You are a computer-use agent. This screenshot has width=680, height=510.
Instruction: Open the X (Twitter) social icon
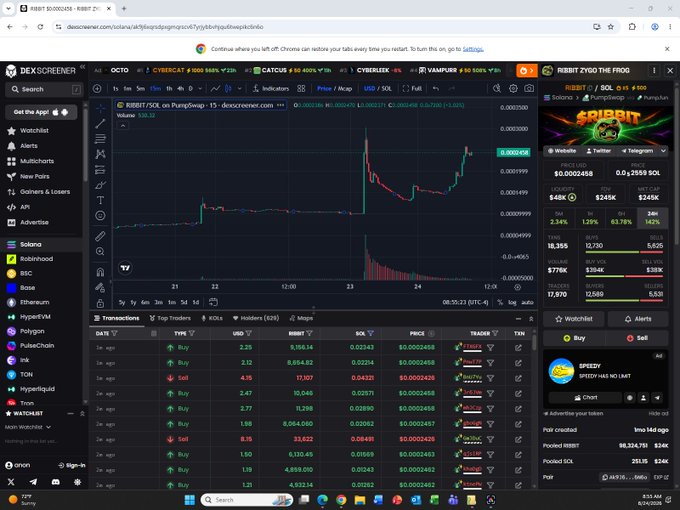tap(11, 482)
